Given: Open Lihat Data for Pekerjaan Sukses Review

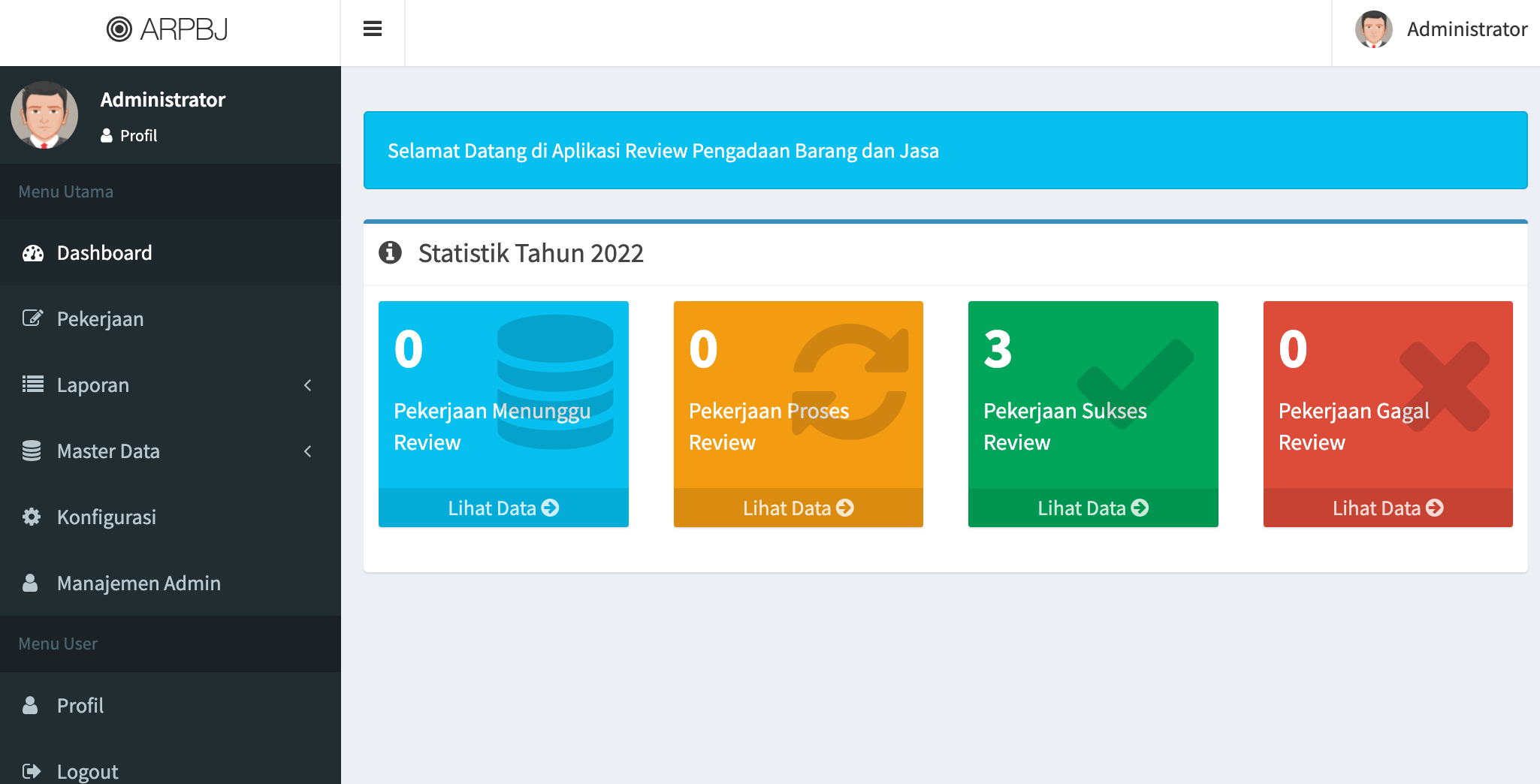Looking at the screenshot, I should point(1093,508).
